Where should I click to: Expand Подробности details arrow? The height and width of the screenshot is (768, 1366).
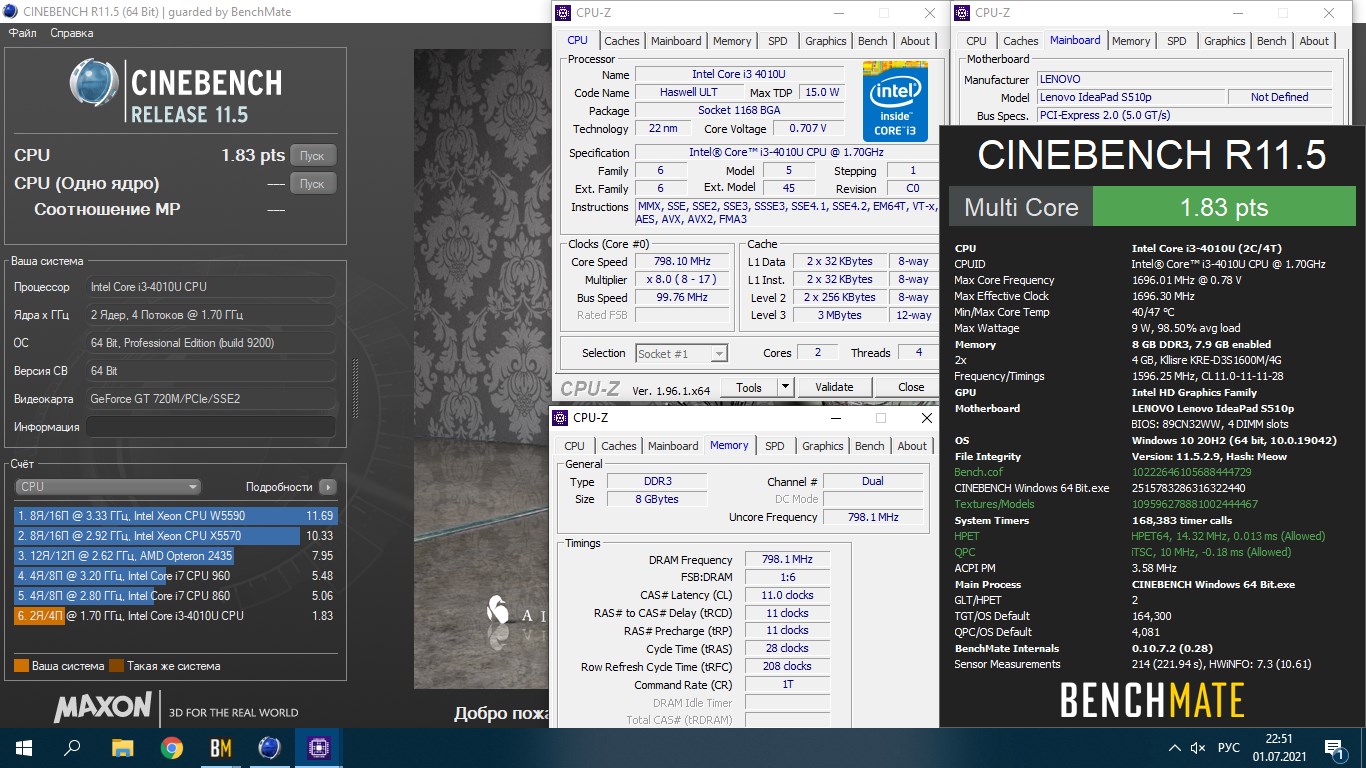328,487
